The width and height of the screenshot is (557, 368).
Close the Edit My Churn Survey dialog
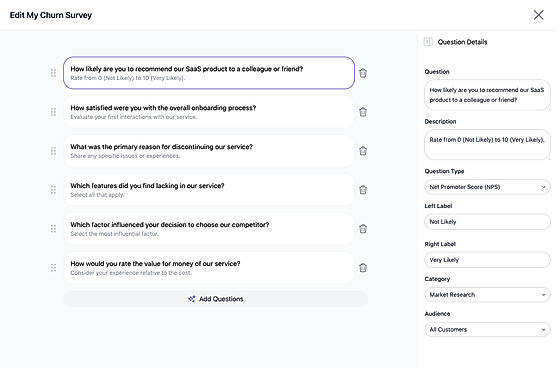(538, 15)
